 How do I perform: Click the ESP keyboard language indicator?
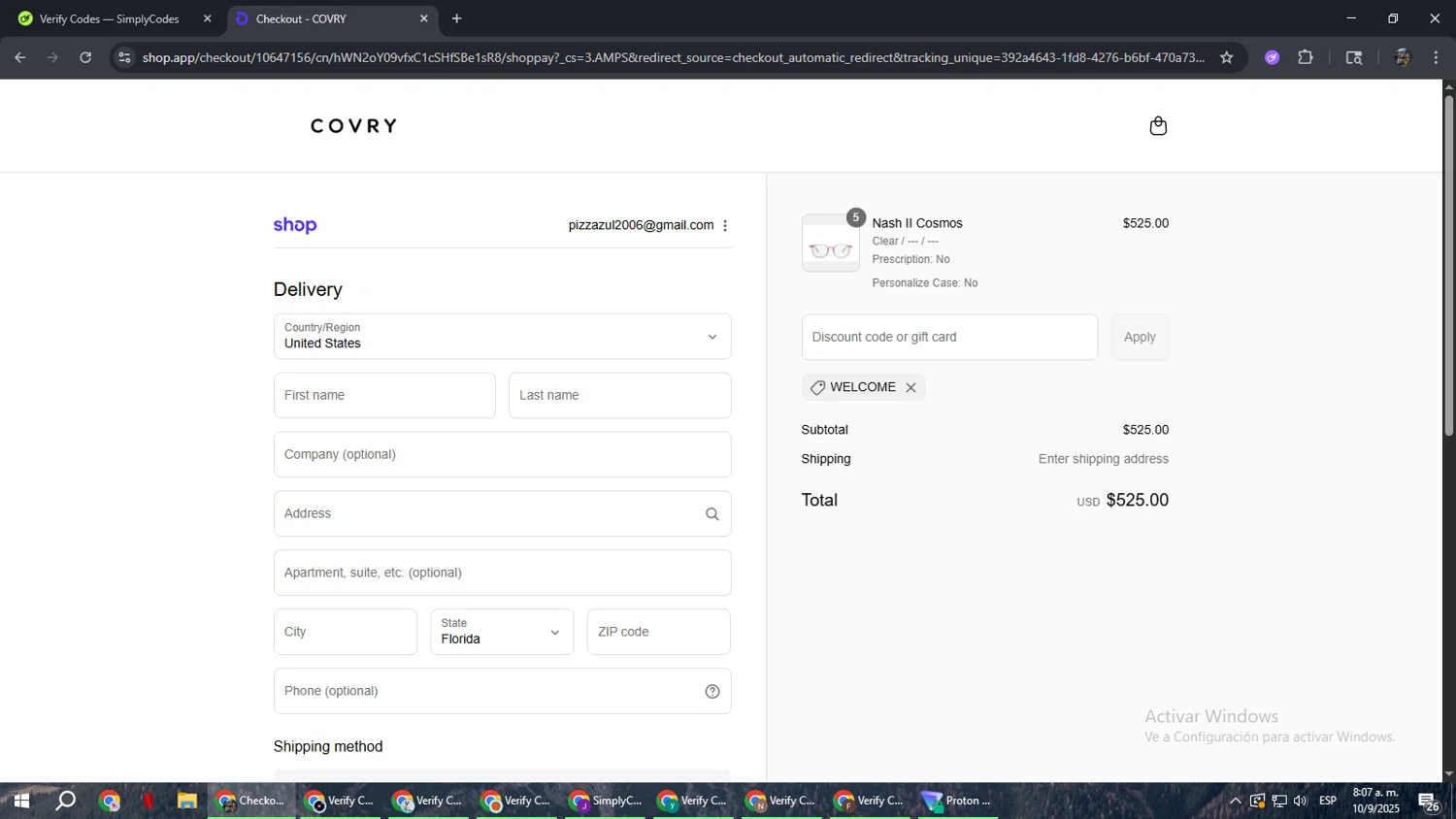(1328, 802)
